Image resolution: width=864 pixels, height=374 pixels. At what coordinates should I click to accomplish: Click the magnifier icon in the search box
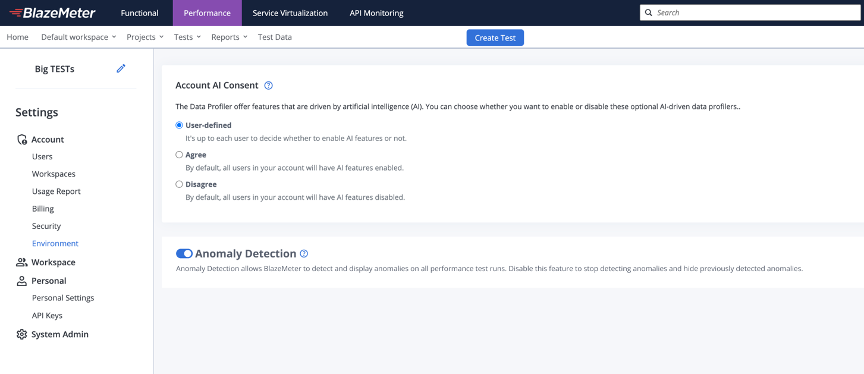[x=649, y=13]
